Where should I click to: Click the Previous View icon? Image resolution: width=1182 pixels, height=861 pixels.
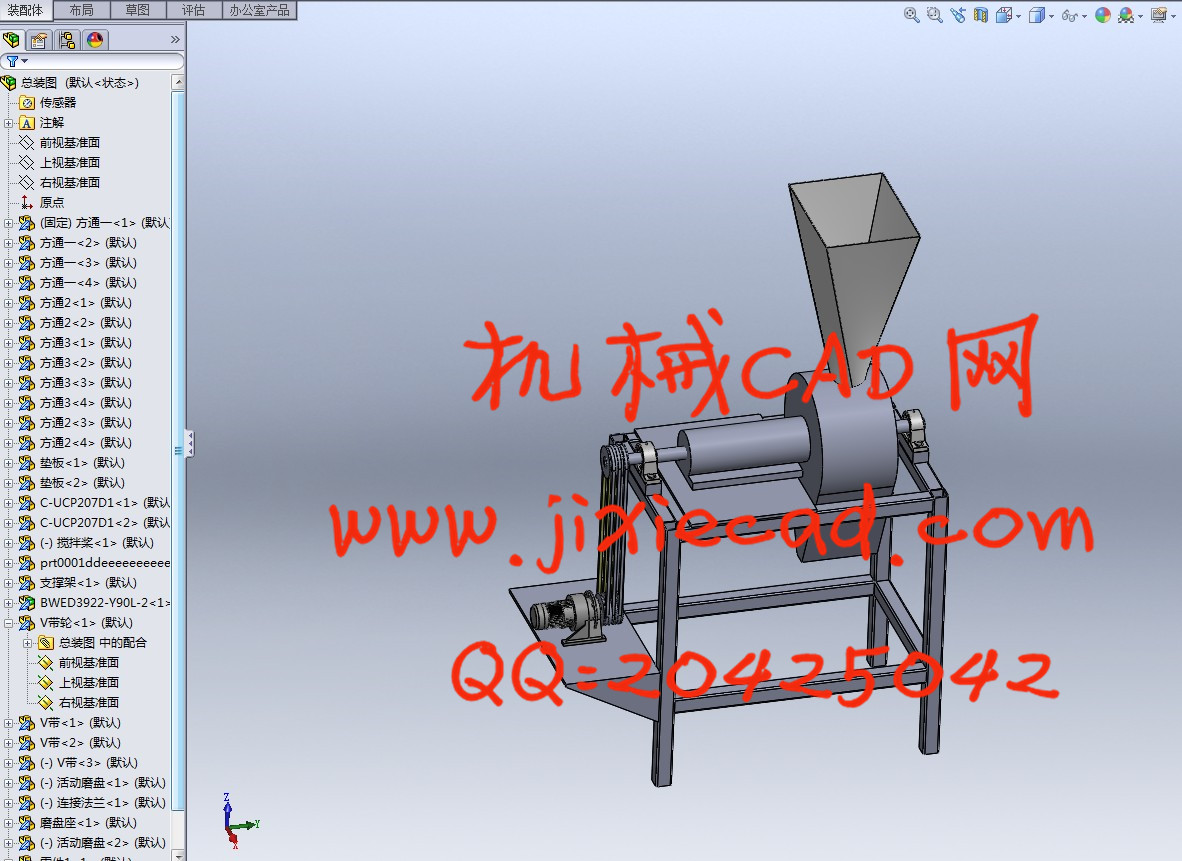coord(958,15)
